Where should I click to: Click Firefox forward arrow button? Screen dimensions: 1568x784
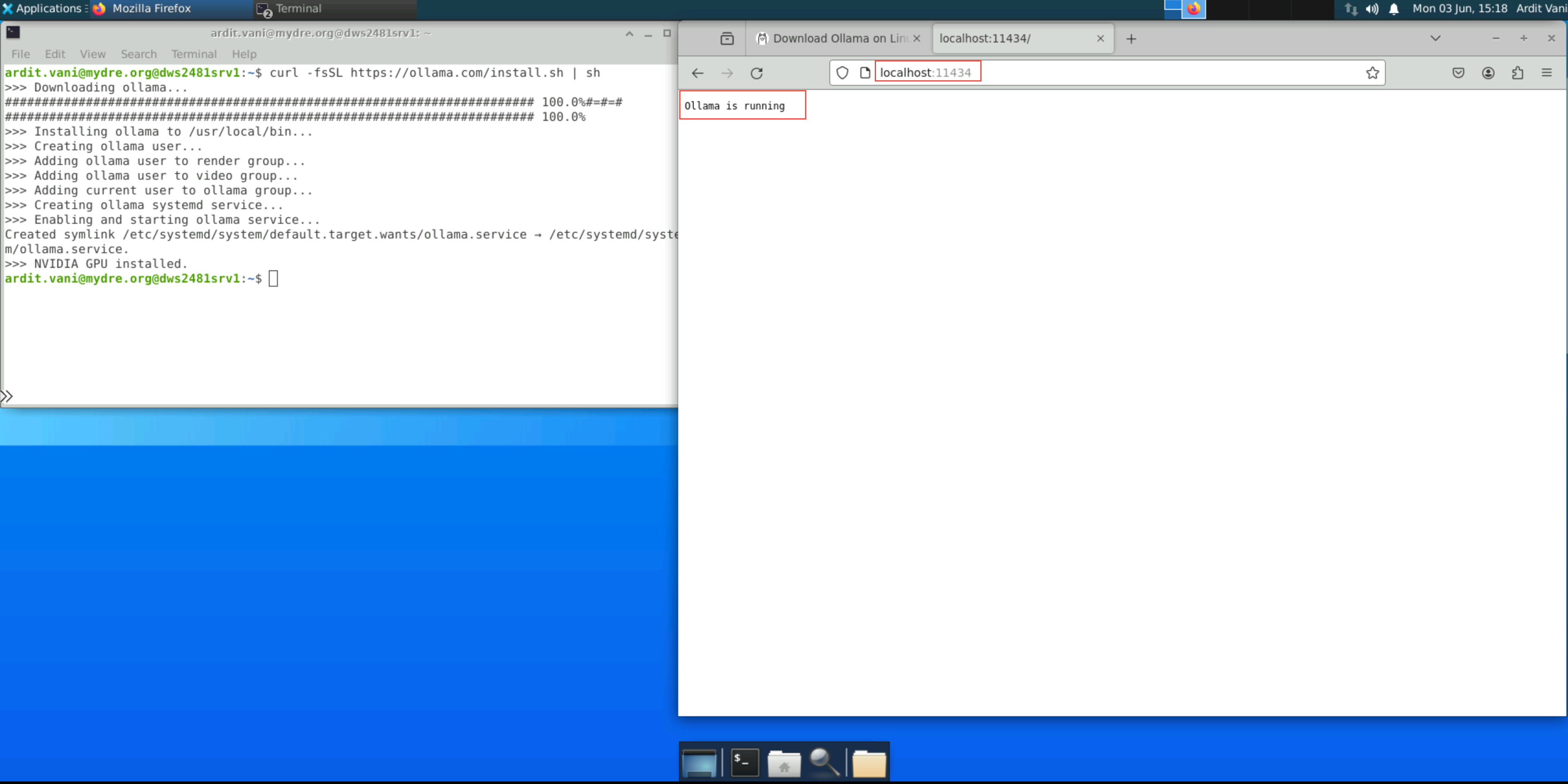click(727, 73)
